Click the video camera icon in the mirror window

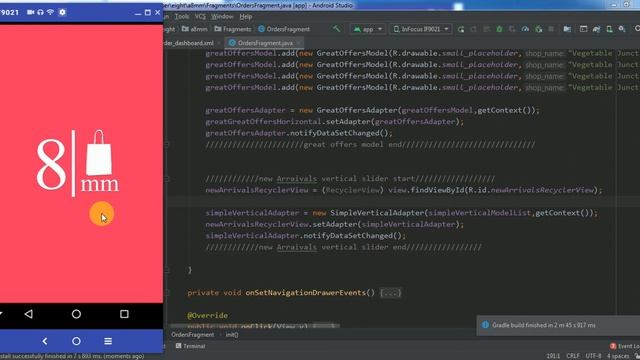tap(30, 12)
